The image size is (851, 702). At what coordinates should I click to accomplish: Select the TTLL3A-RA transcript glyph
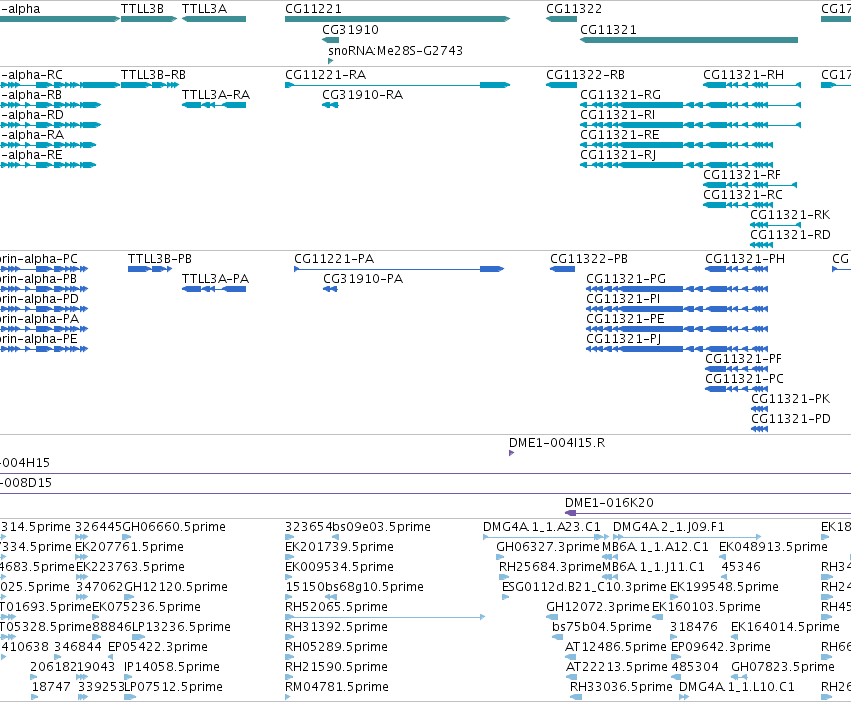pyautogui.click(x=214, y=105)
